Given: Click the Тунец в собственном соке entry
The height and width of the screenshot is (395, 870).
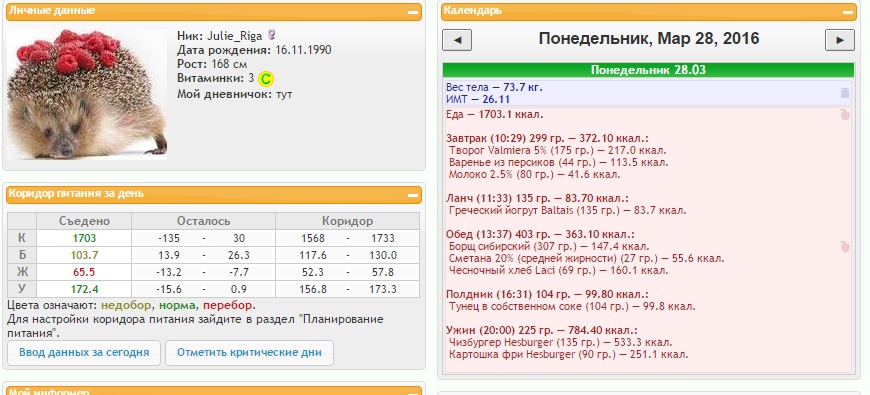Looking at the screenshot, I should 571,306.
